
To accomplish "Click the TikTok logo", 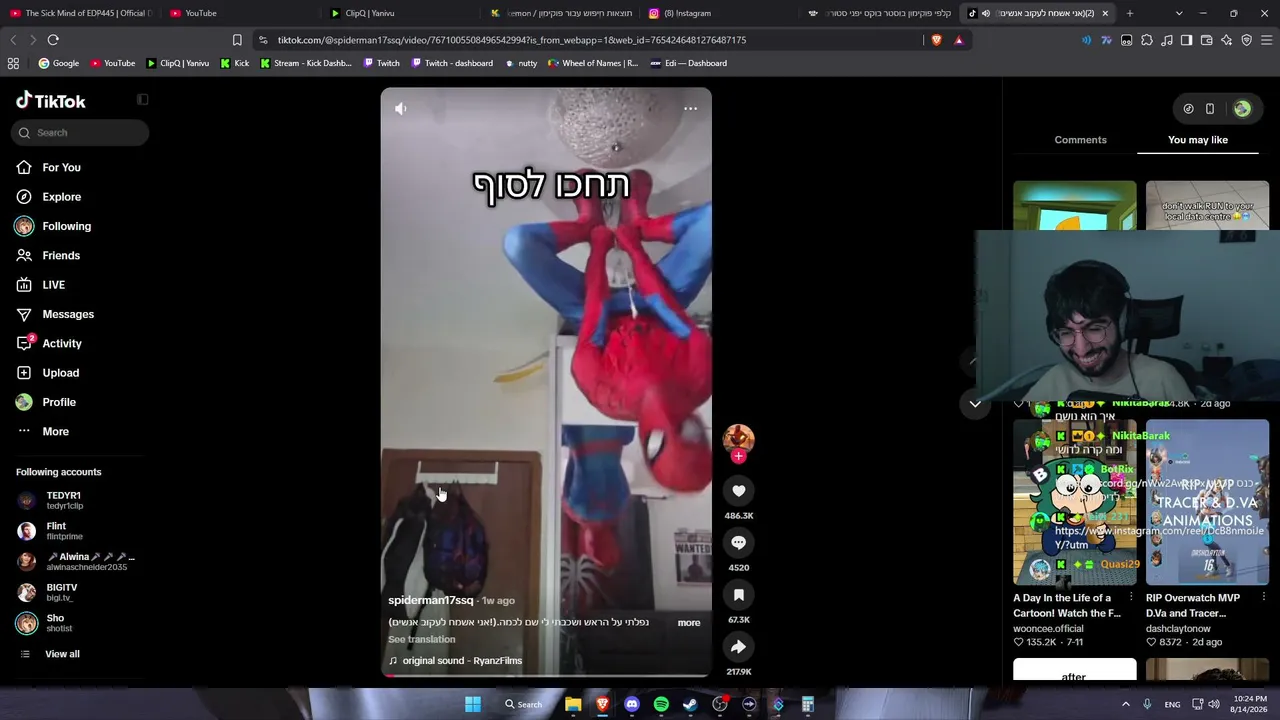I will click(51, 100).
